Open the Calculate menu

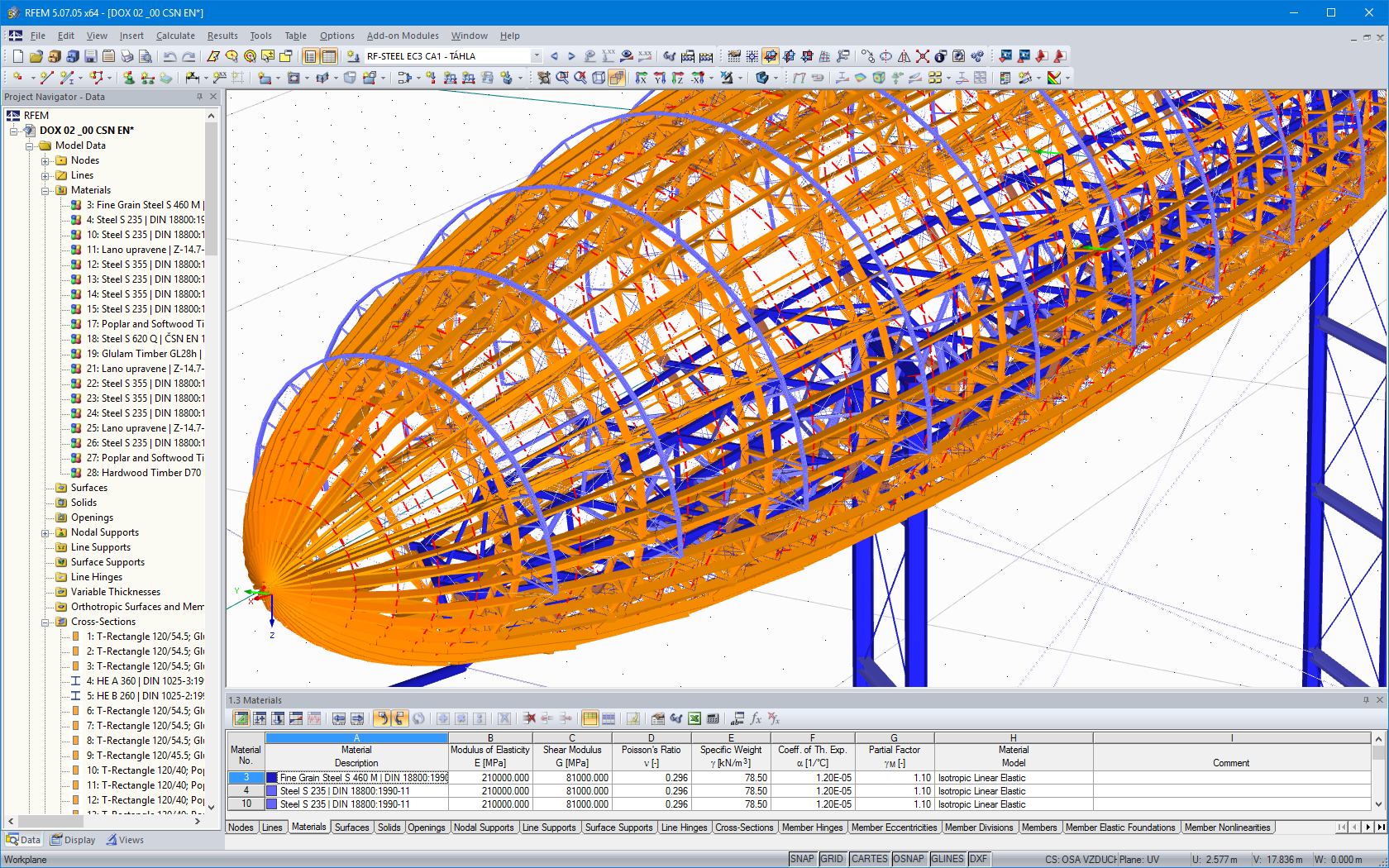point(175,36)
